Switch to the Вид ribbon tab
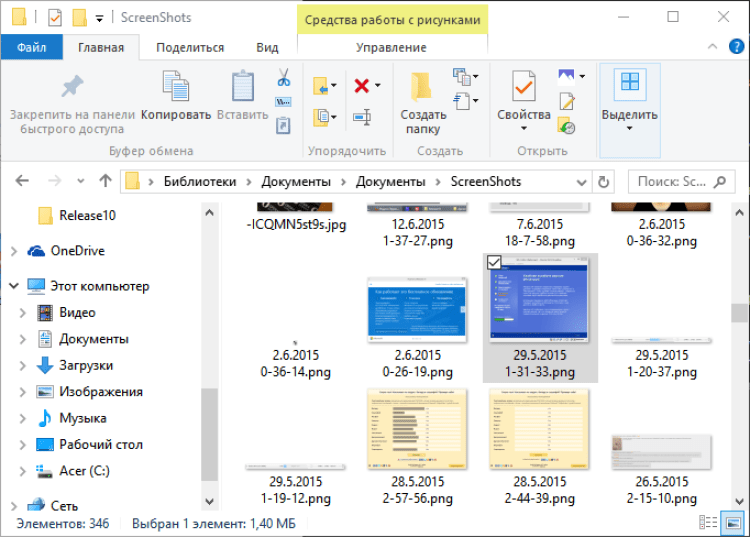Screen dimensions: 750x537 click(267, 47)
